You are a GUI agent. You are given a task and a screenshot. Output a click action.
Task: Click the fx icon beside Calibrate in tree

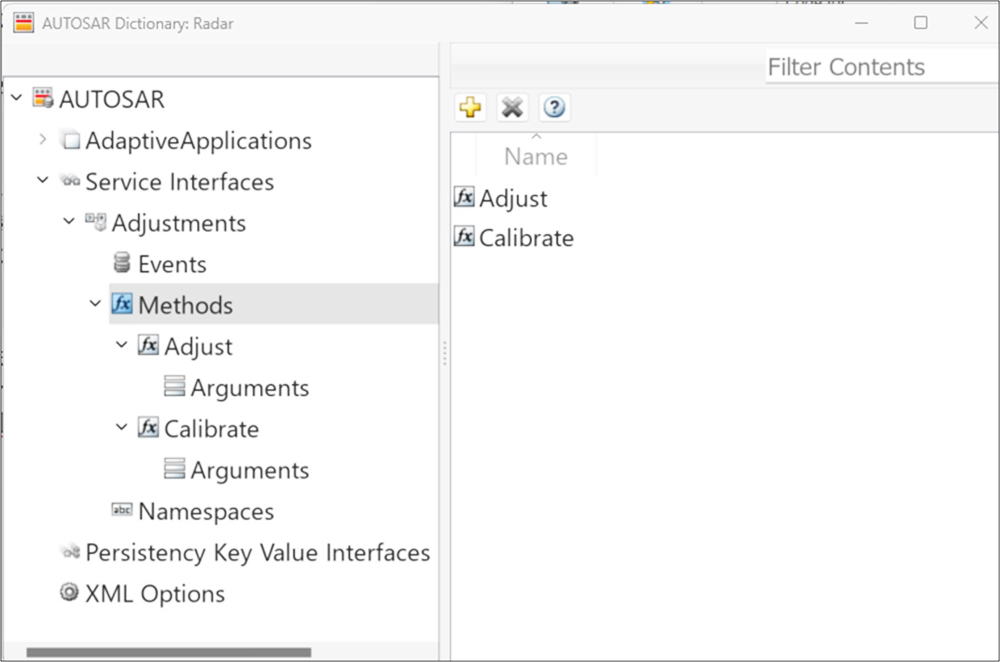(x=148, y=427)
